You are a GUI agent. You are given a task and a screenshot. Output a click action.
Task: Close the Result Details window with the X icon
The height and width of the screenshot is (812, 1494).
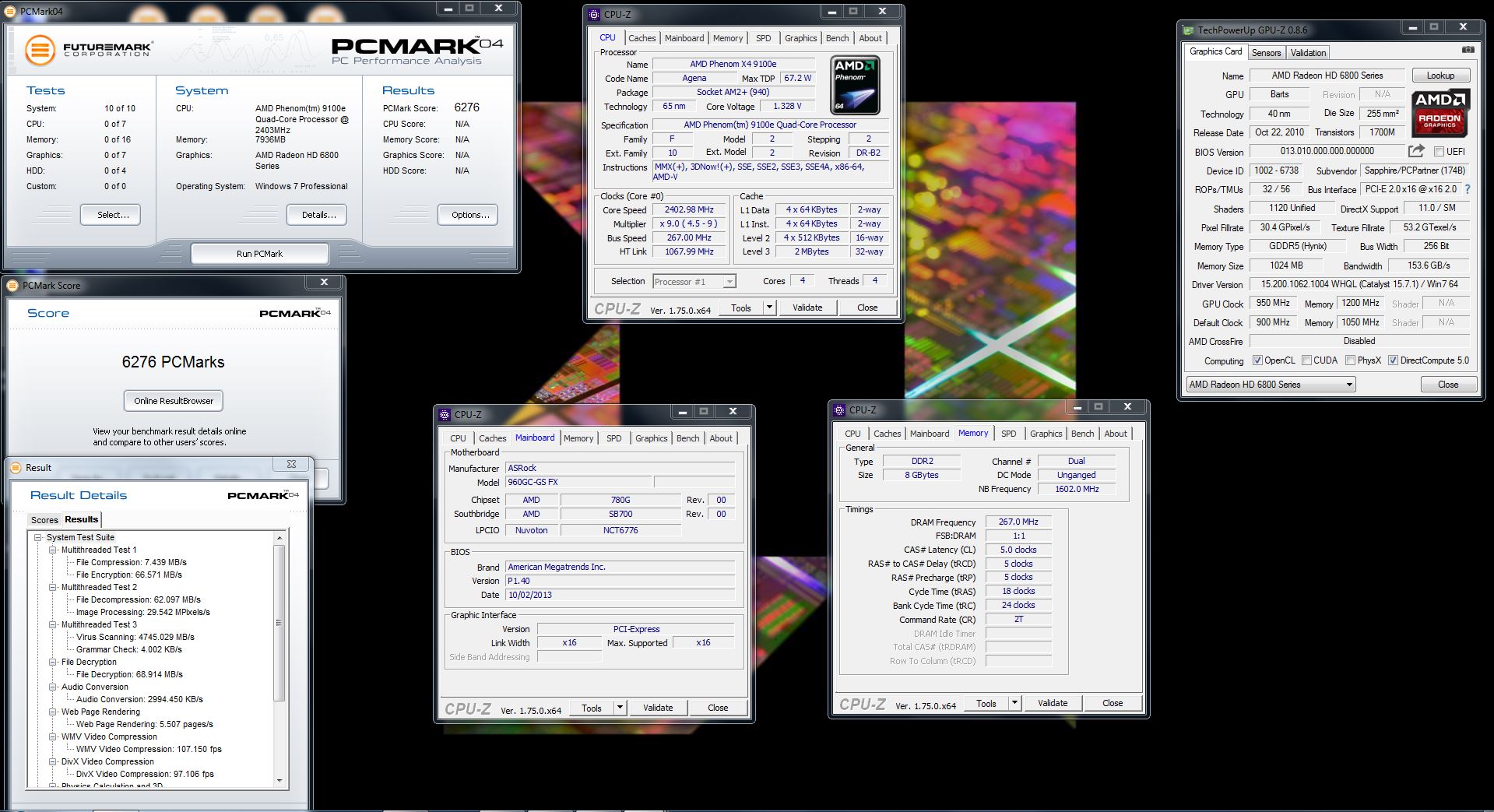[x=292, y=465]
